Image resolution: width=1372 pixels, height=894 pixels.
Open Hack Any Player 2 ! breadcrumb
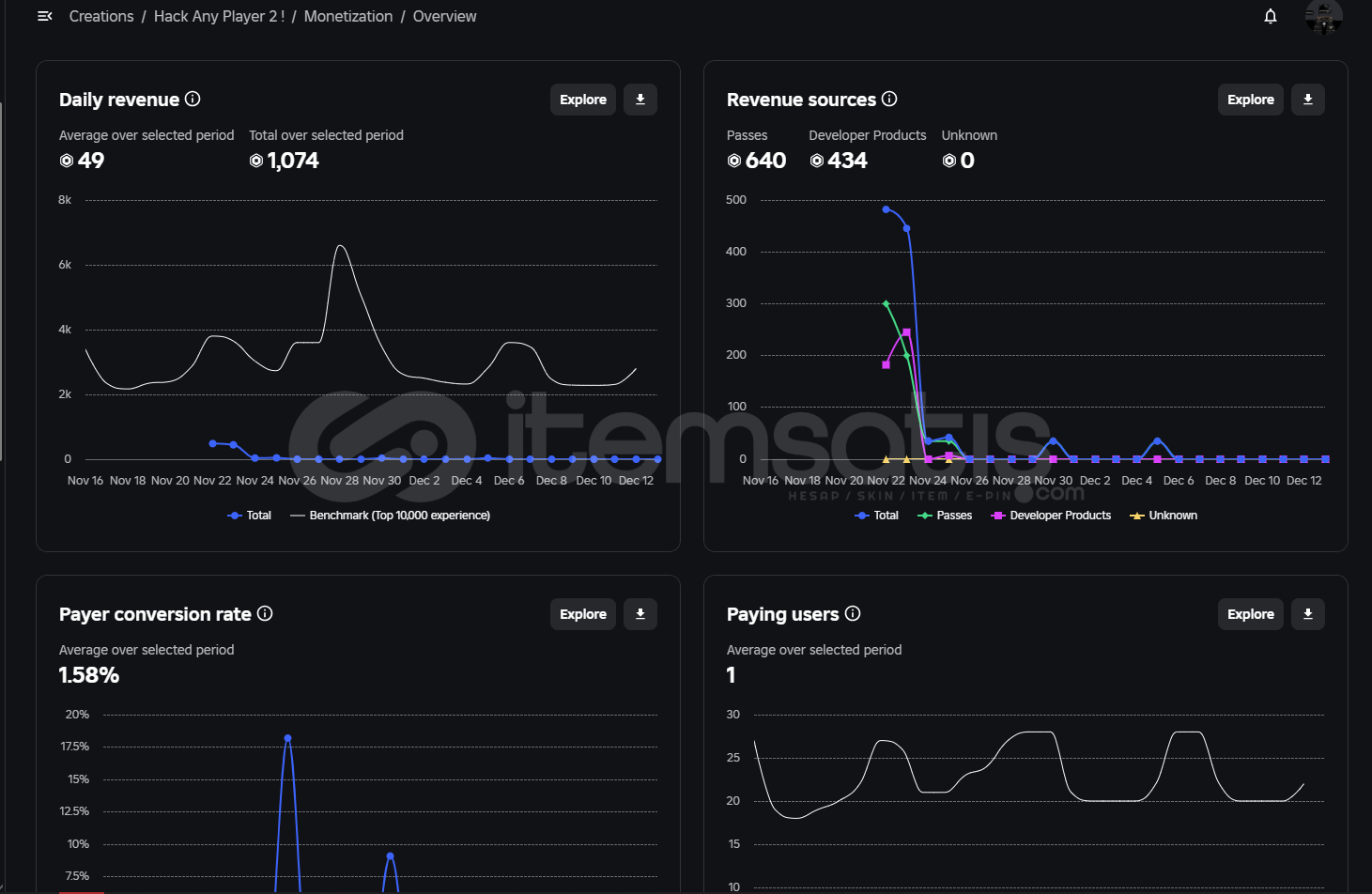click(219, 16)
